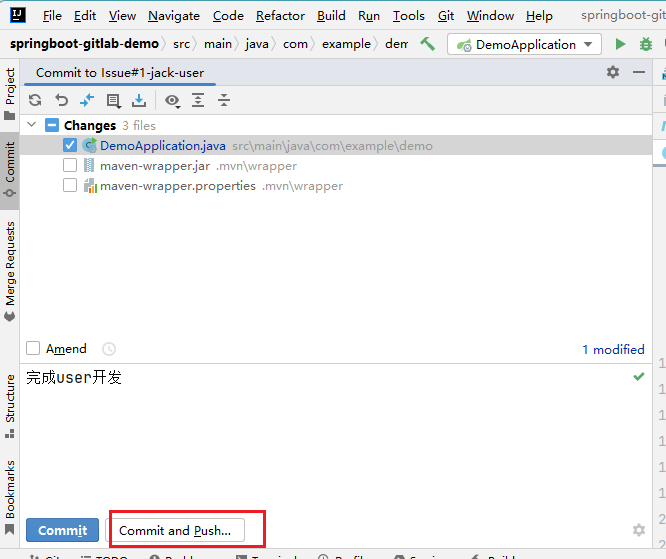Click the DemoApplication.java file icon
The height and width of the screenshot is (559, 666).
point(89,146)
